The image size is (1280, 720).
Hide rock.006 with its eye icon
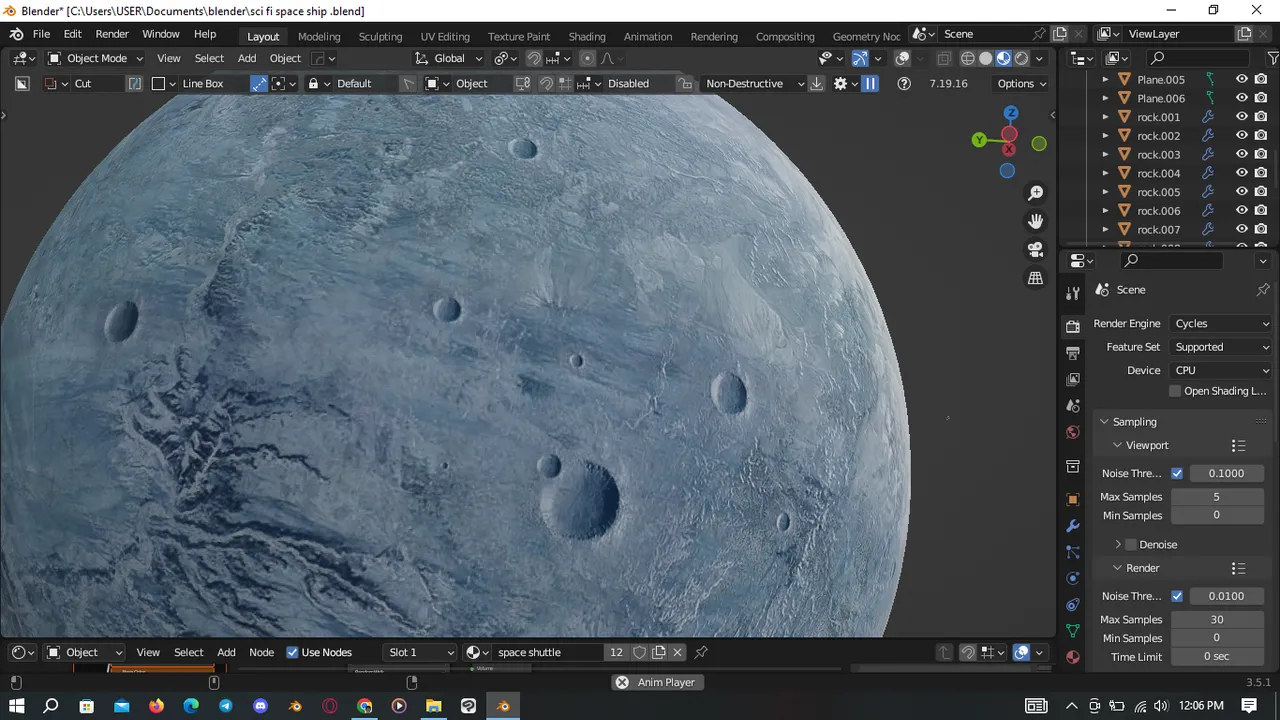click(x=1242, y=211)
